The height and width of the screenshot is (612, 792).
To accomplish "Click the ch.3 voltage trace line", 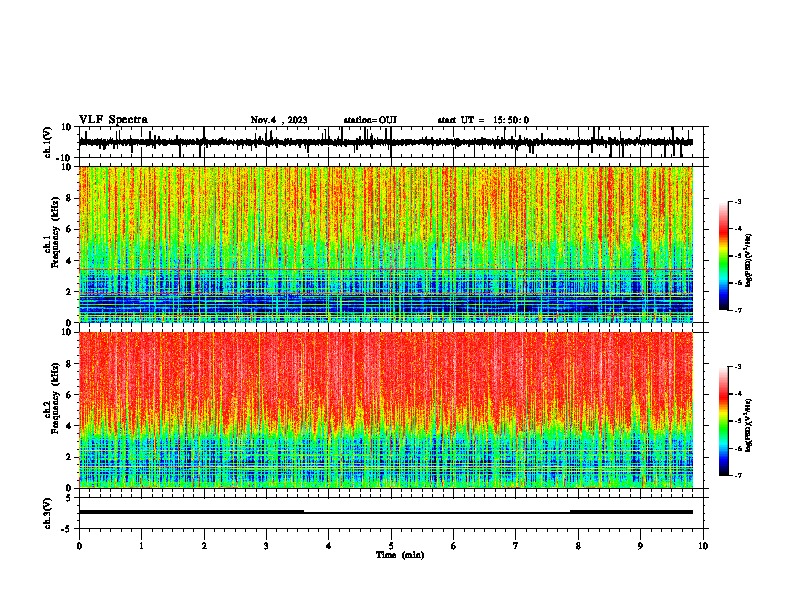I will tap(386, 512).
